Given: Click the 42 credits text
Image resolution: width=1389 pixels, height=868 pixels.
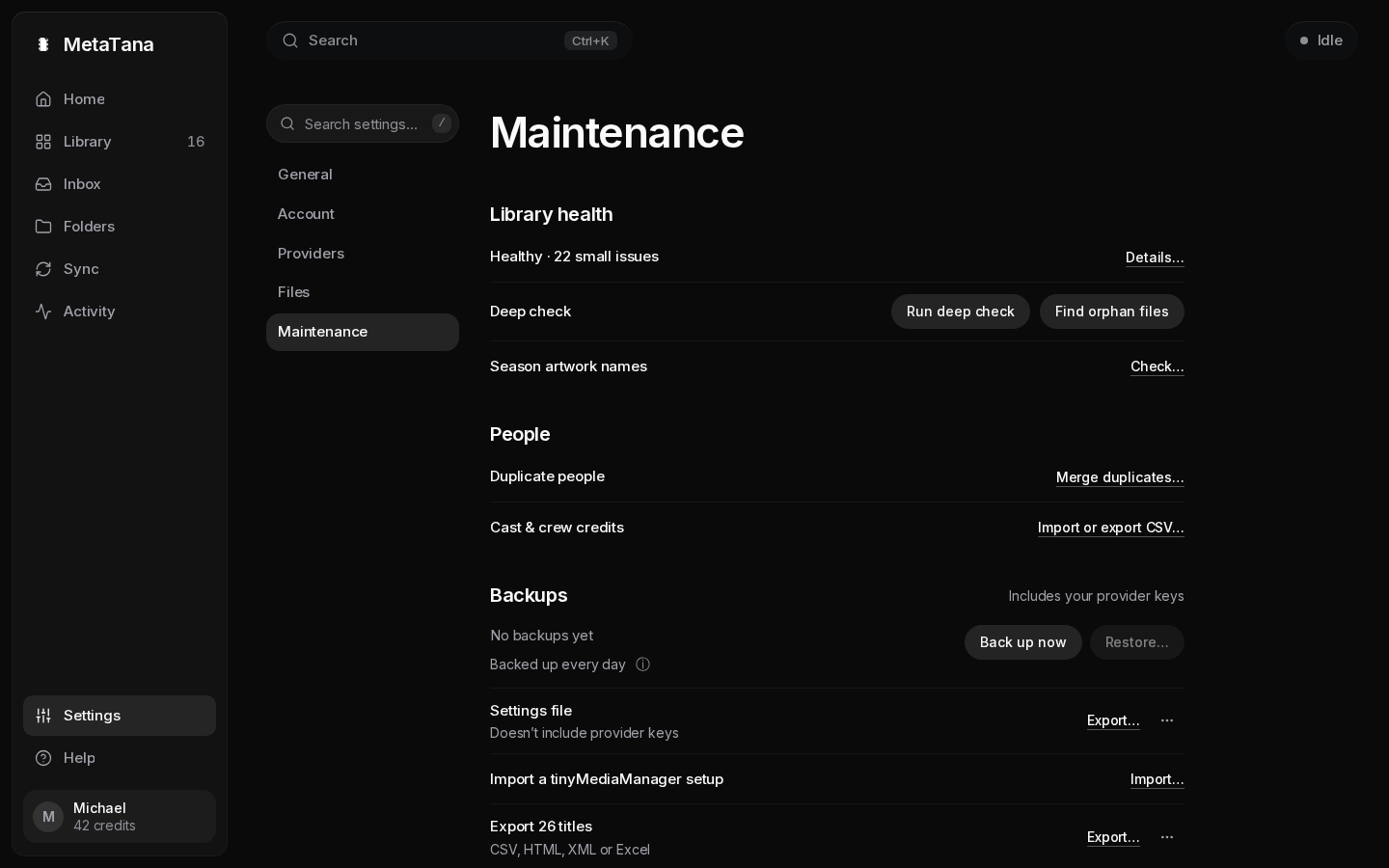Looking at the screenshot, I should pyautogui.click(x=104, y=827).
